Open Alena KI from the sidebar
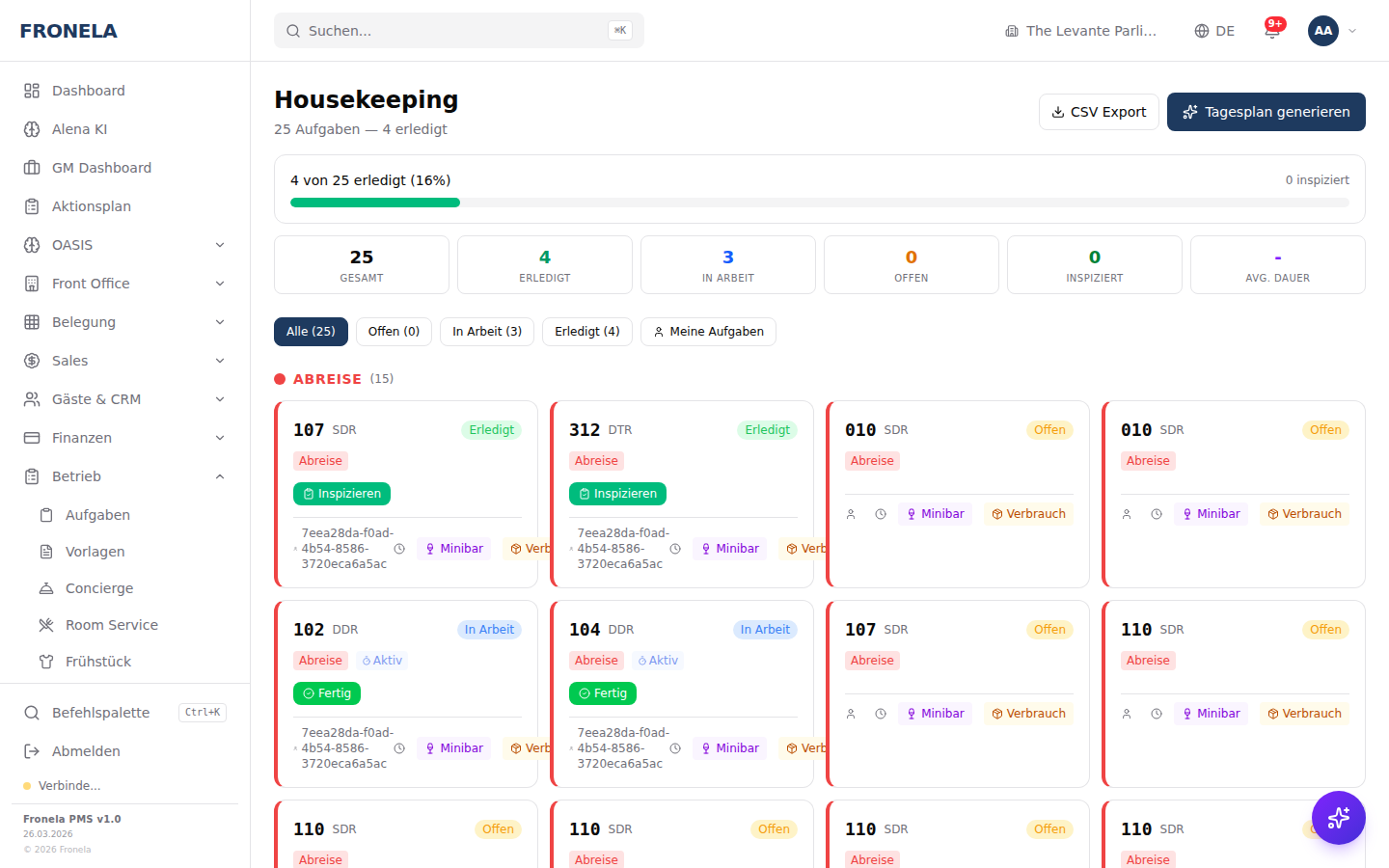 (x=79, y=129)
